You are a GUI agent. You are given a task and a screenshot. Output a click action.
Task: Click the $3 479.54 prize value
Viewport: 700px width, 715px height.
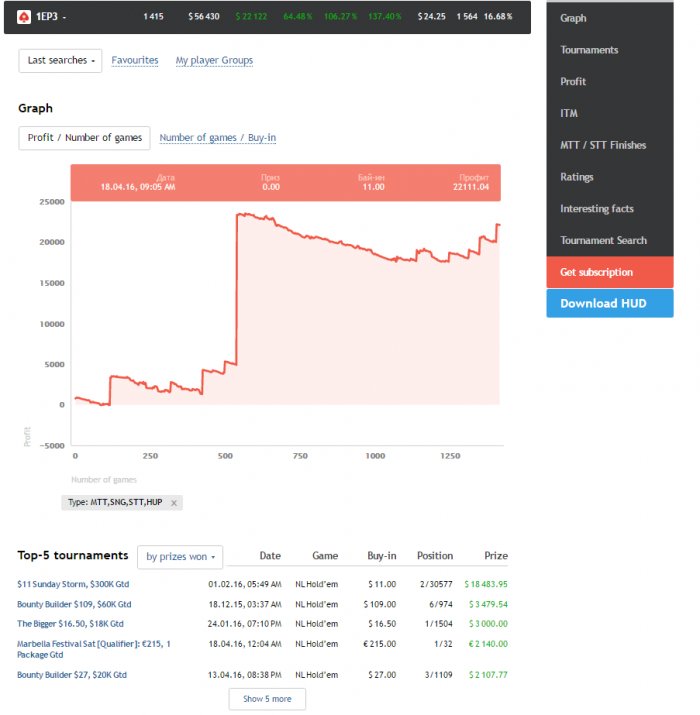coord(488,604)
